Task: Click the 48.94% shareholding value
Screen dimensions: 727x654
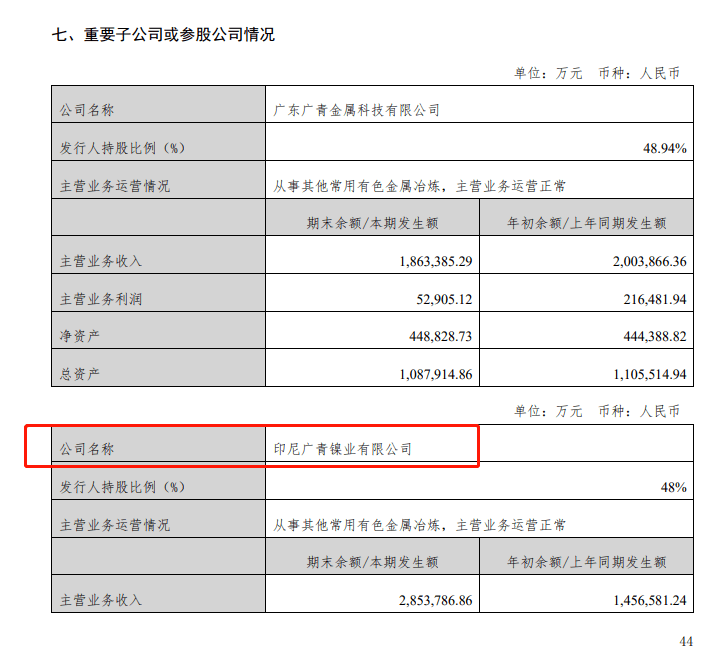Action: 664,148
